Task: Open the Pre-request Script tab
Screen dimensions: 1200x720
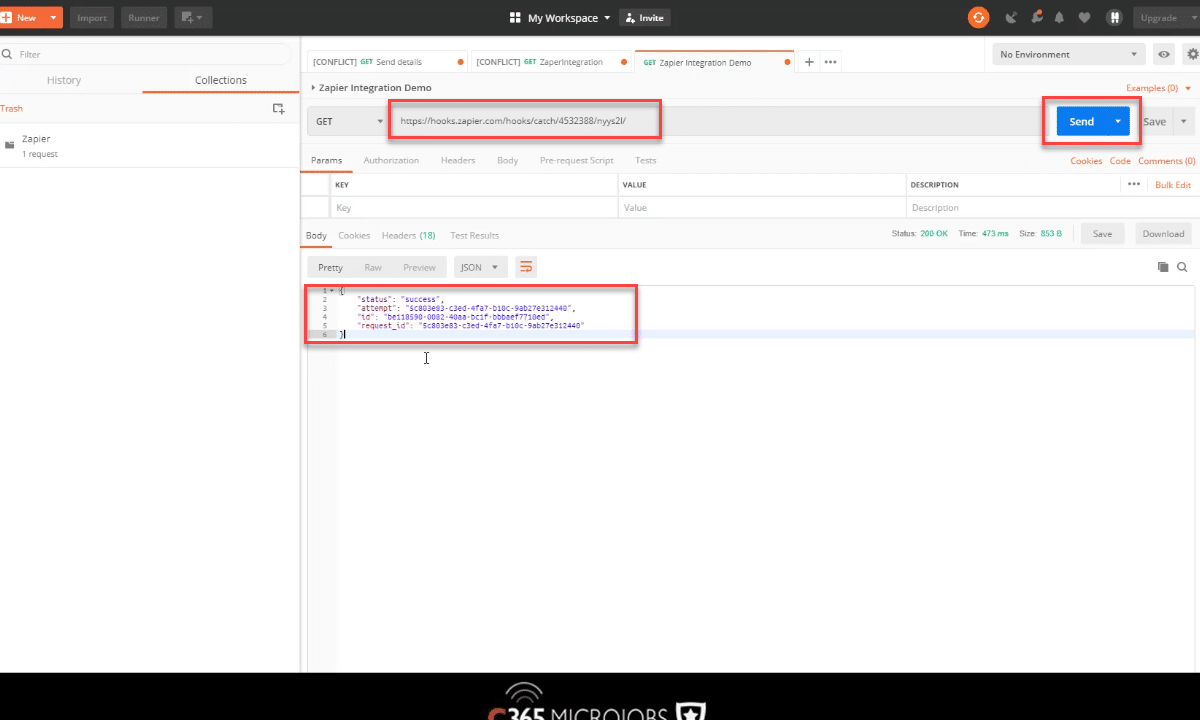Action: [576, 160]
